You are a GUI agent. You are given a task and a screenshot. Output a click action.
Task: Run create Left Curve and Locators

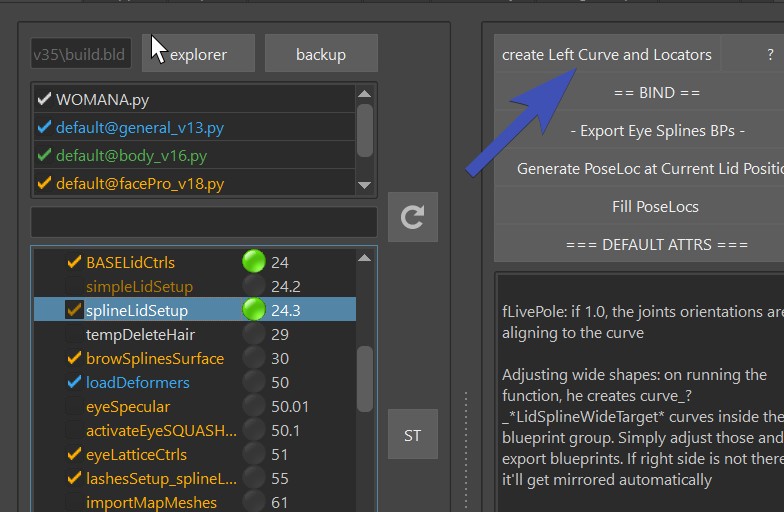point(606,54)
